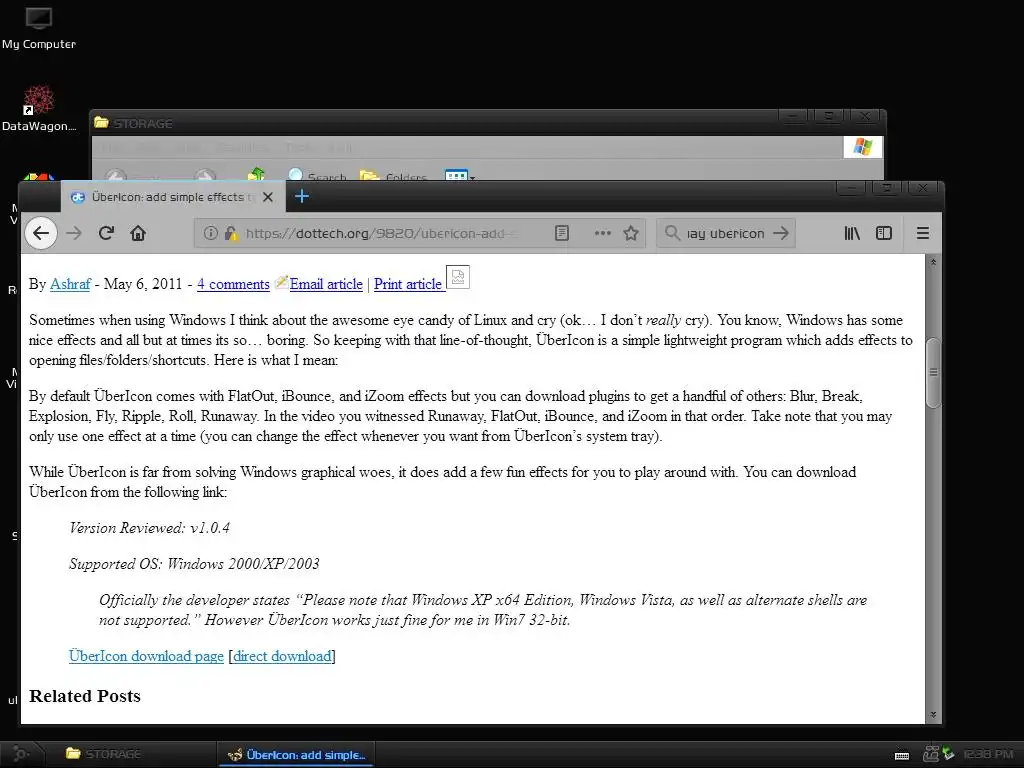
Task: Click the keyboard tray icon
Action: tap(902, 755)
